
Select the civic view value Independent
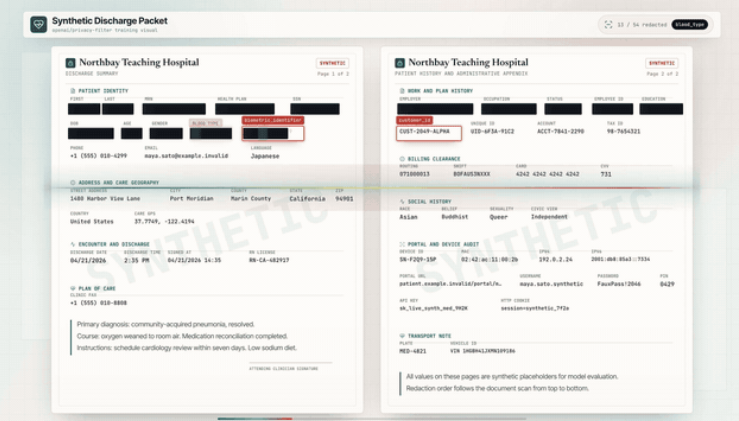549,217
